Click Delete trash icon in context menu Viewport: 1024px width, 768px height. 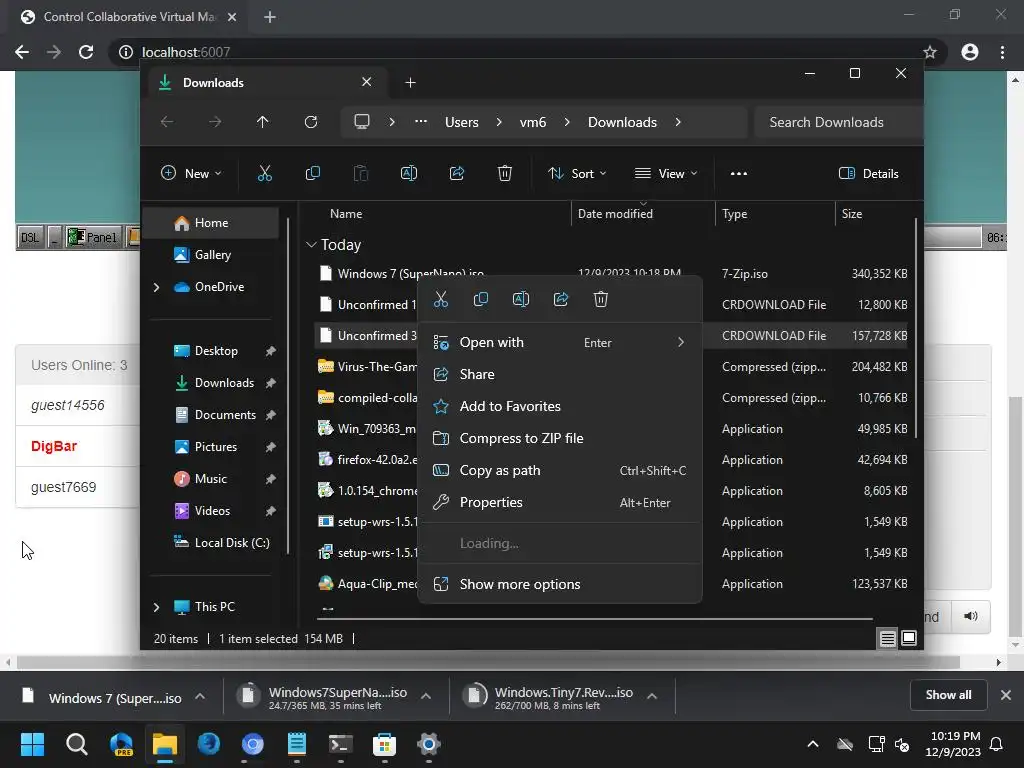[x=601, y=300]
